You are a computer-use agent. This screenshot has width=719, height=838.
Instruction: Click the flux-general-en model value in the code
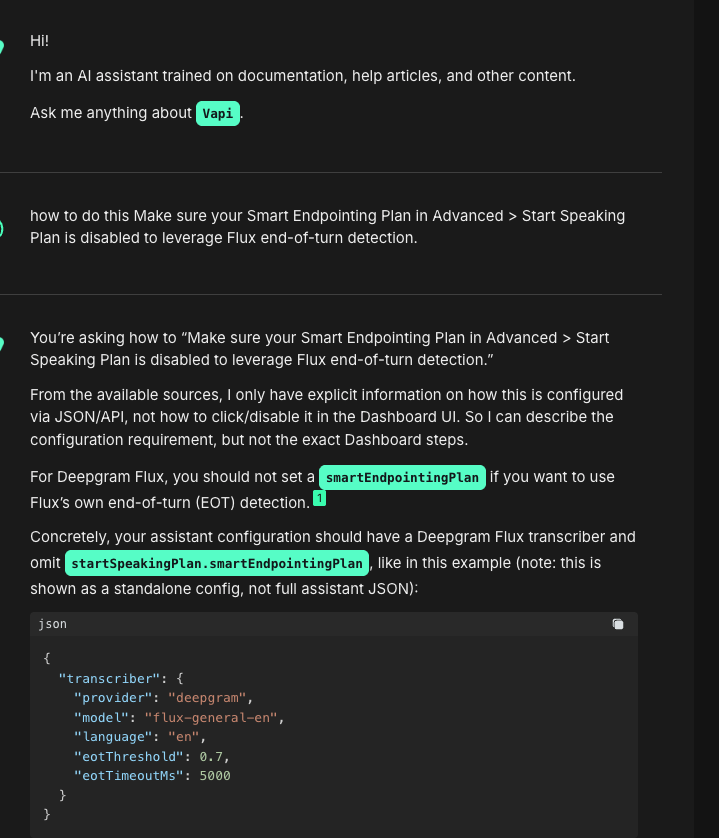pos(211,717)
